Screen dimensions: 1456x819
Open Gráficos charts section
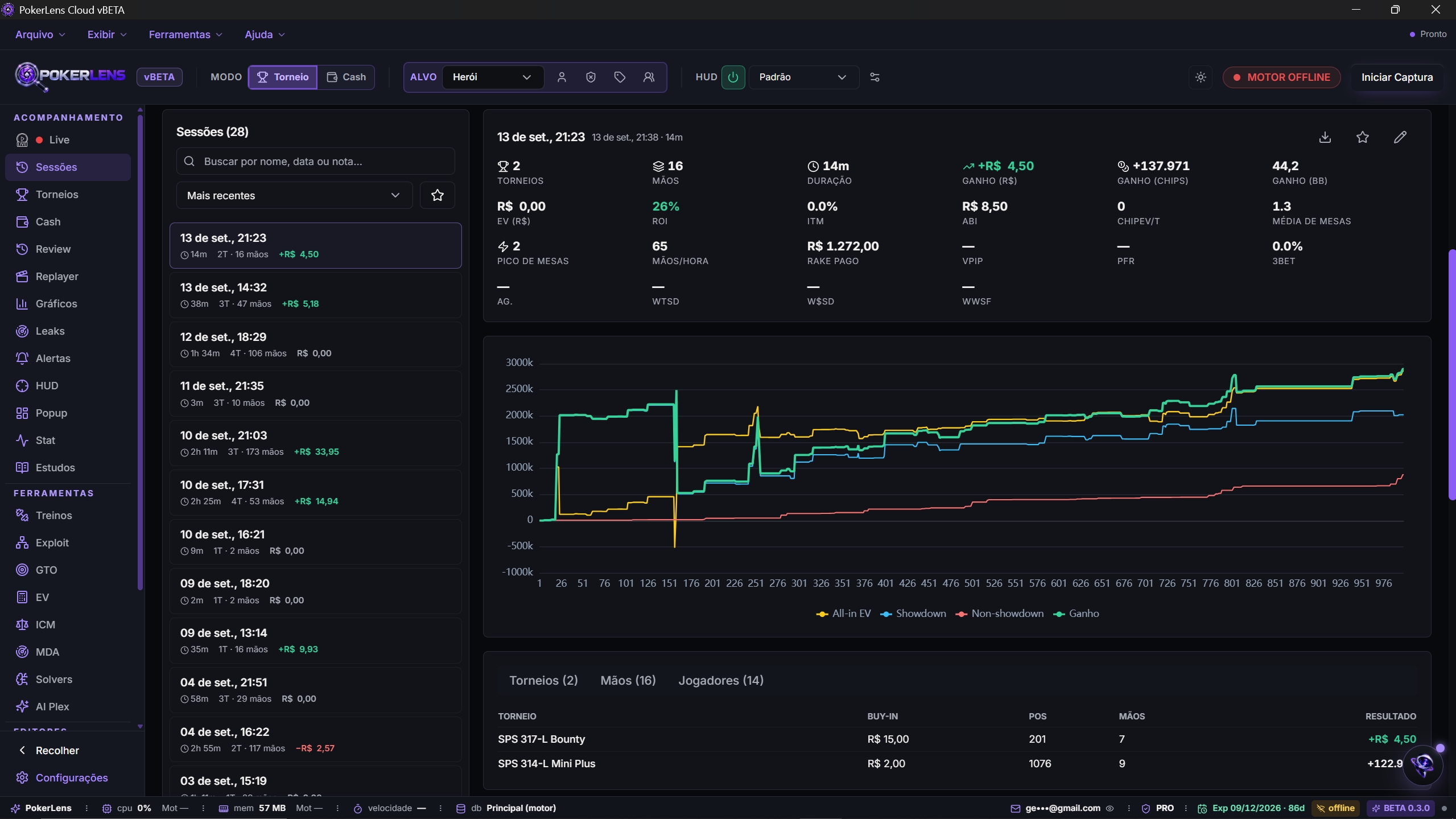coord(68,304)
